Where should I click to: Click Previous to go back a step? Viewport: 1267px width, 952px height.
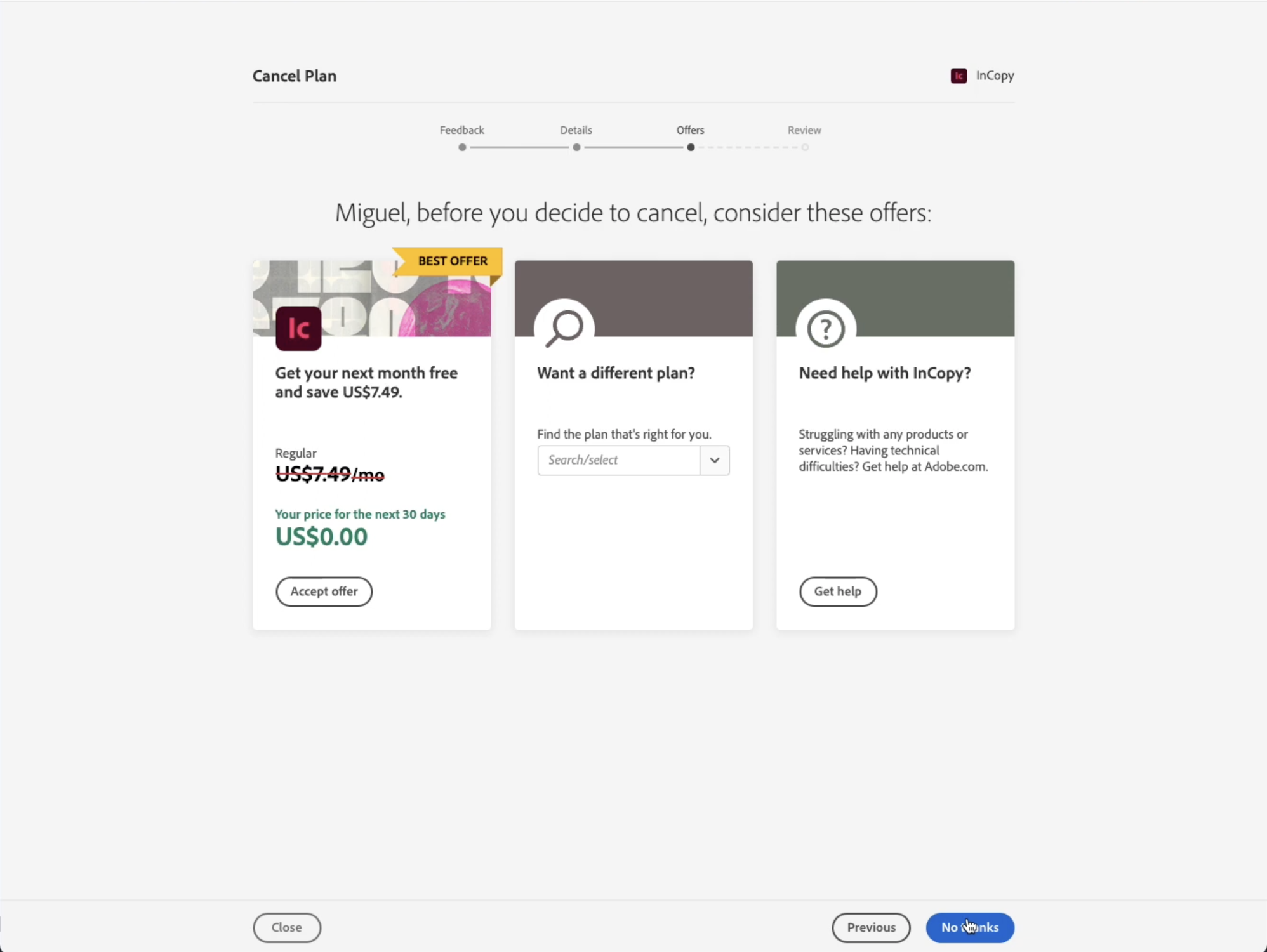coord(870,927)
